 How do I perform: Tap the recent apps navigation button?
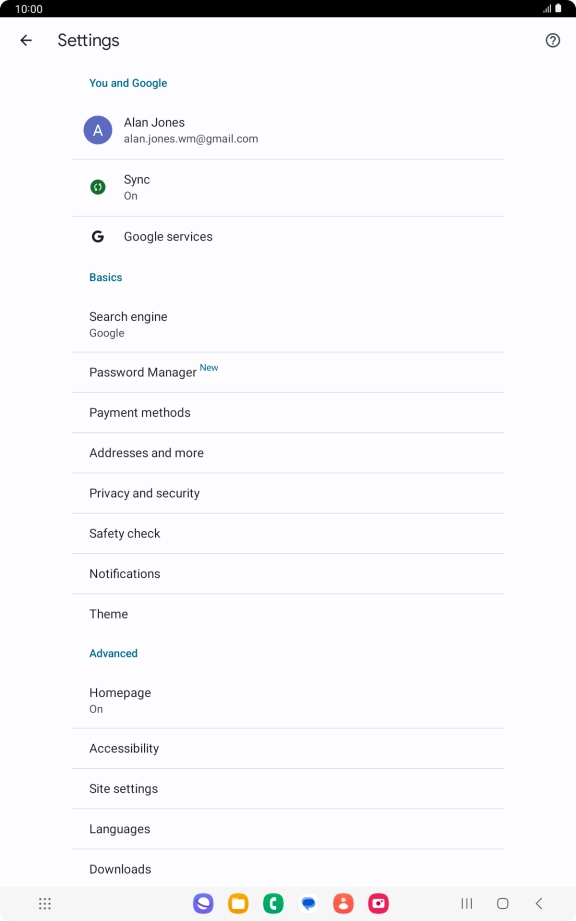(467, 903)
